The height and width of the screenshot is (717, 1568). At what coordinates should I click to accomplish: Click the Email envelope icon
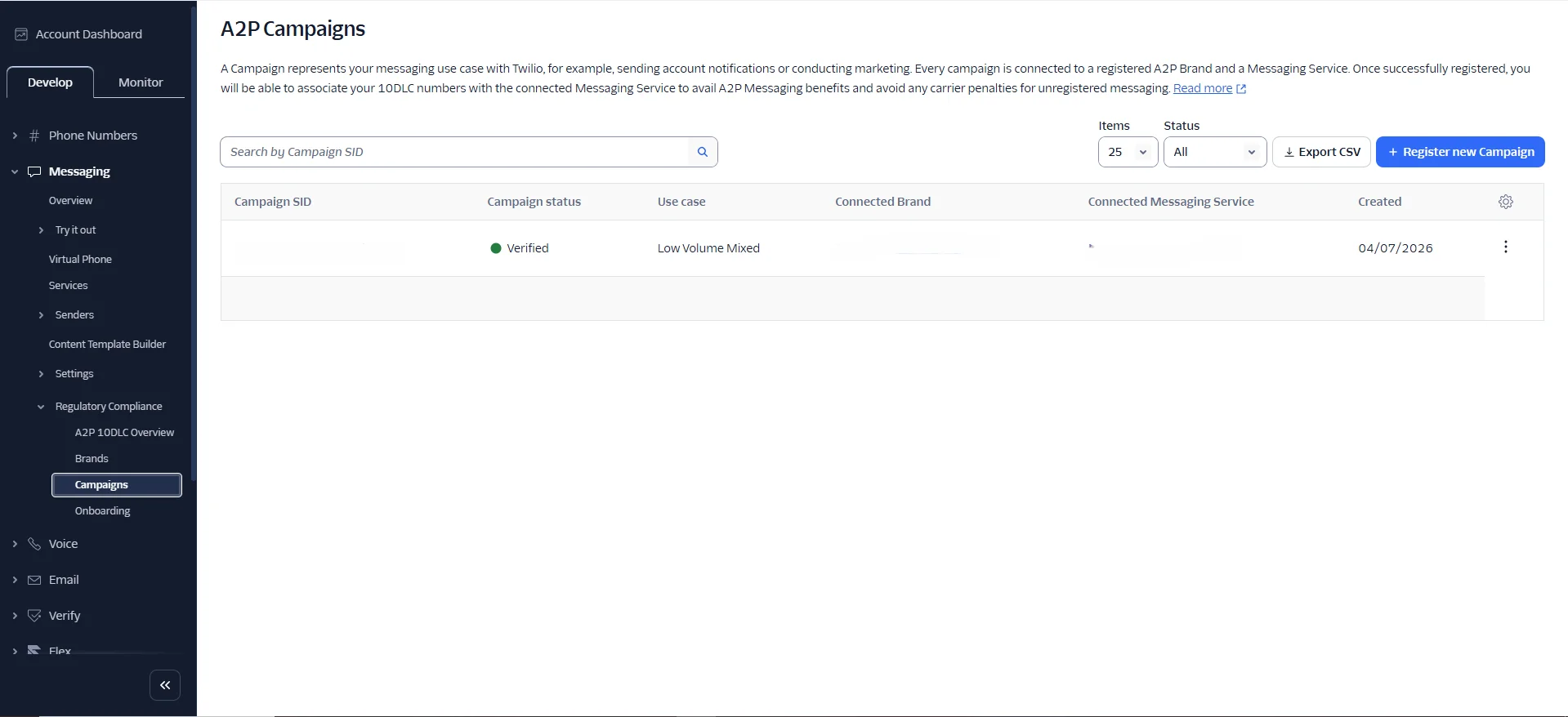click(34, 580)
